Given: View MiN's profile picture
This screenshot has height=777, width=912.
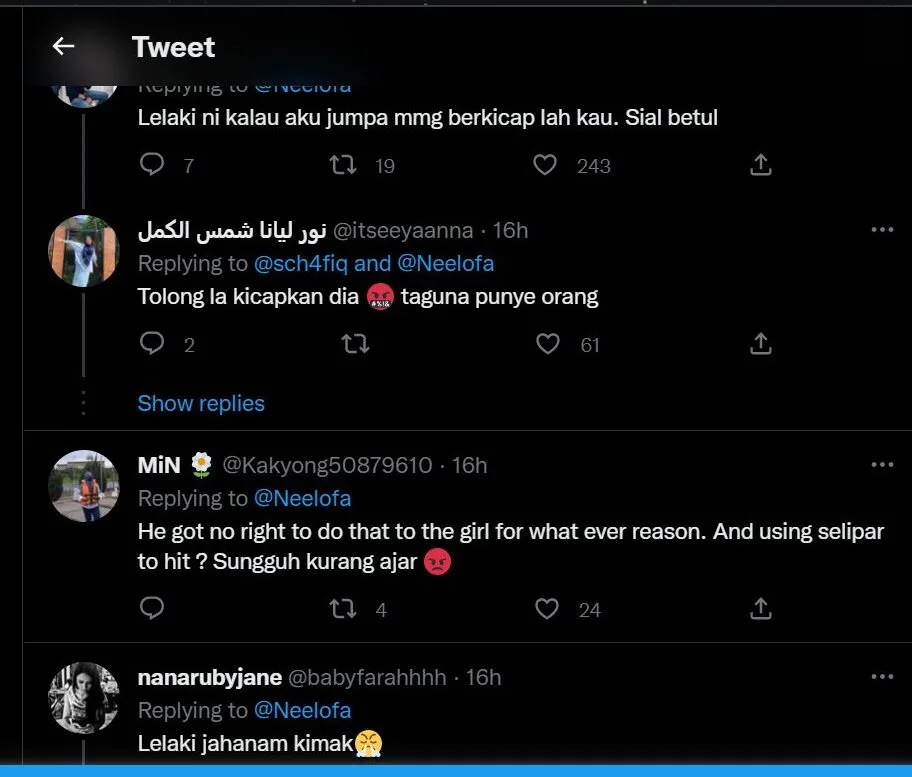Looking at the screenshot, I should click(x=84, y=485).
